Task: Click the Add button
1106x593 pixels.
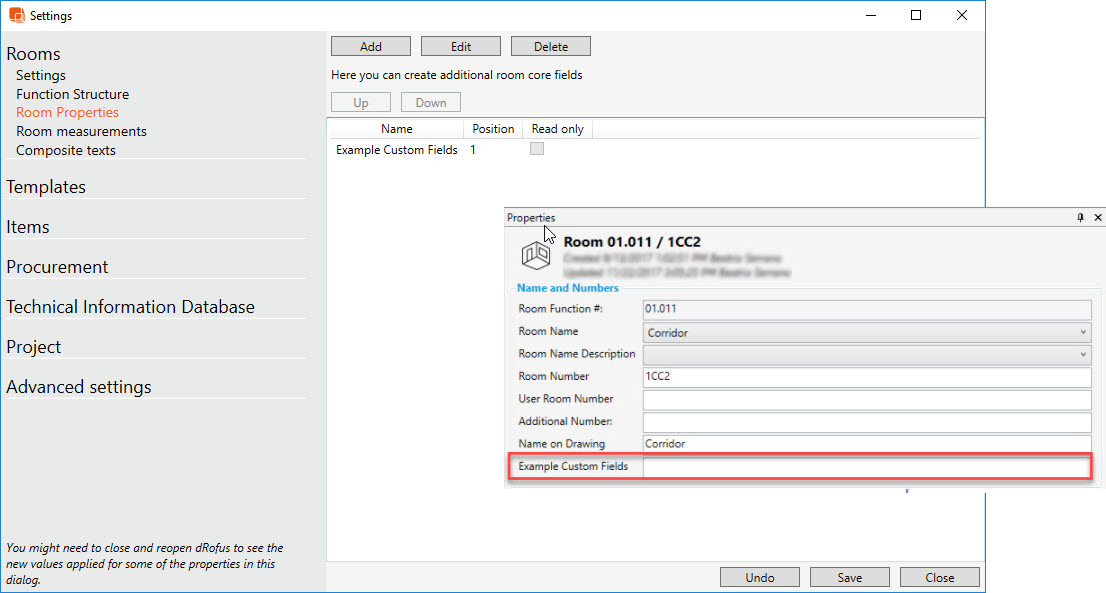Action: click(371, 47)
